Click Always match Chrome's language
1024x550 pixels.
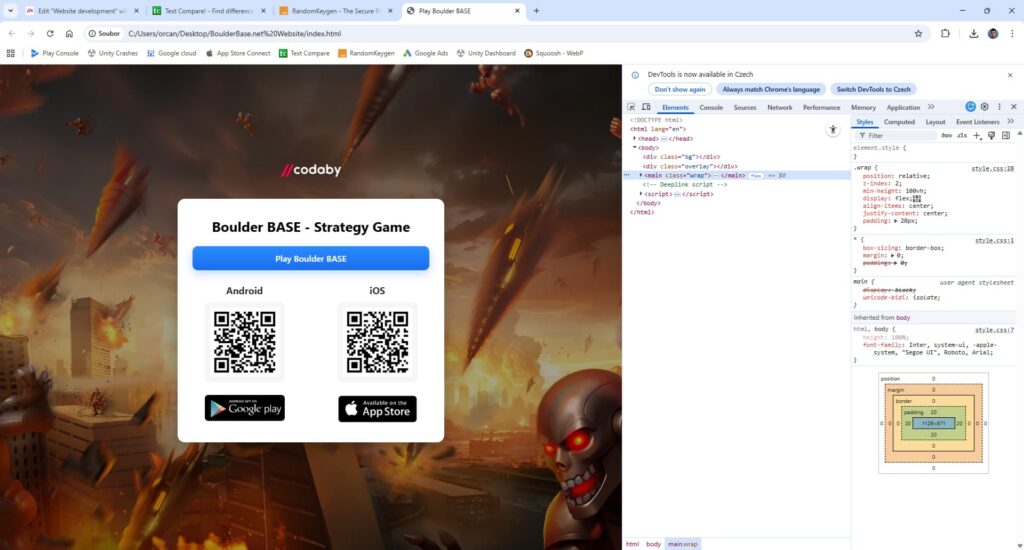pyautogui.click(x=771, y=89)
